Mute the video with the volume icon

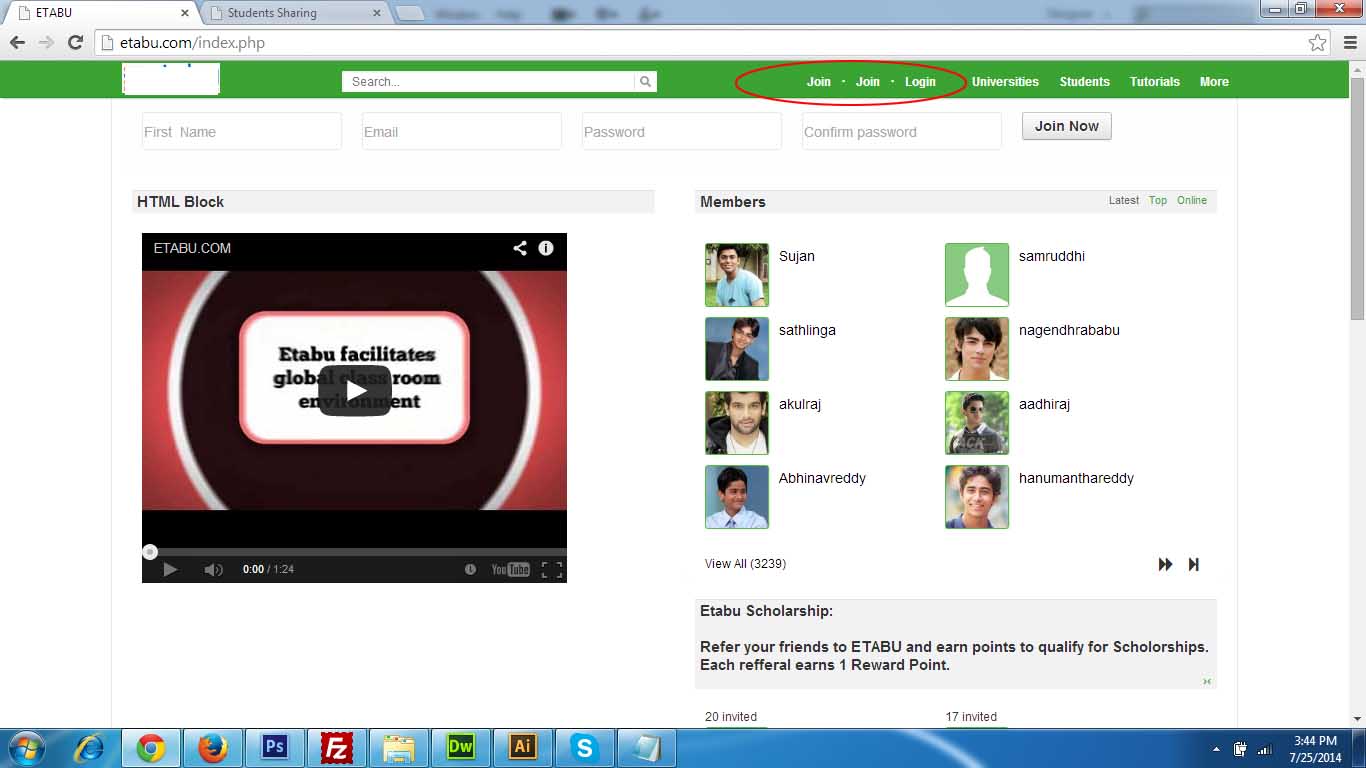pyautogui.click(x=213, y=569)
